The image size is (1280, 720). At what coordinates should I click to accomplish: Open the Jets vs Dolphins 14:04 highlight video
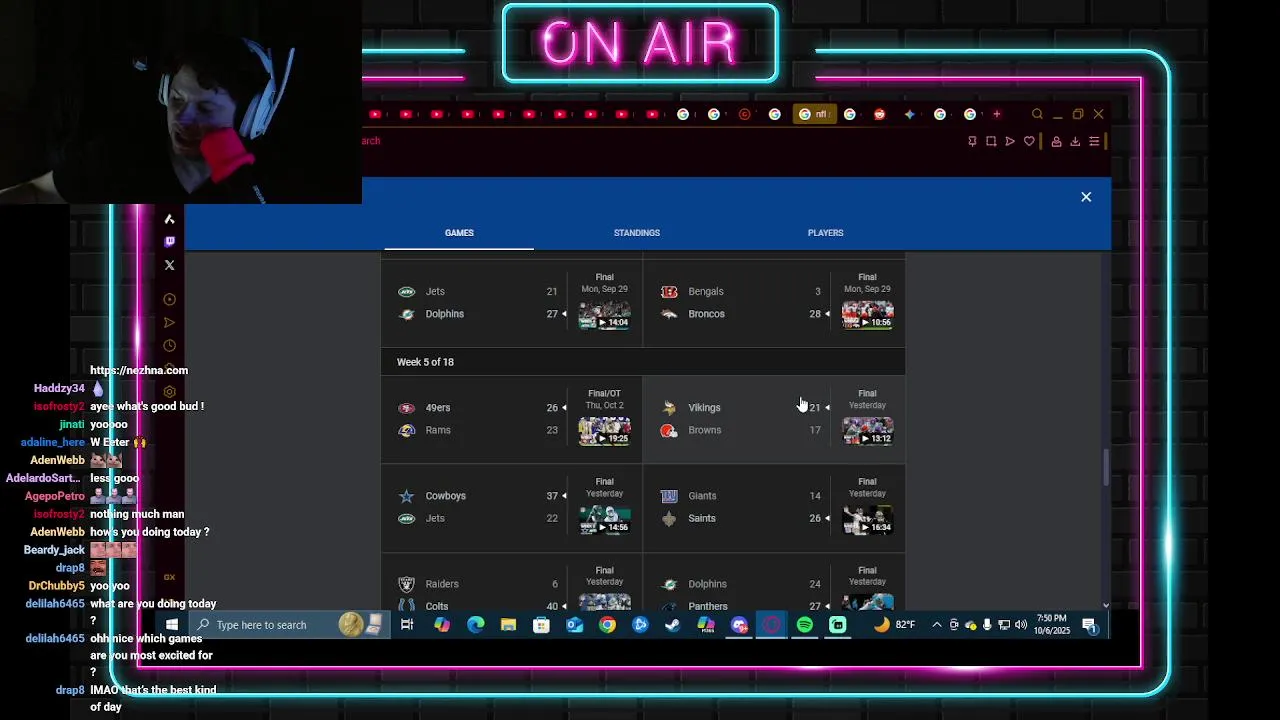click(x=604, y=315)
